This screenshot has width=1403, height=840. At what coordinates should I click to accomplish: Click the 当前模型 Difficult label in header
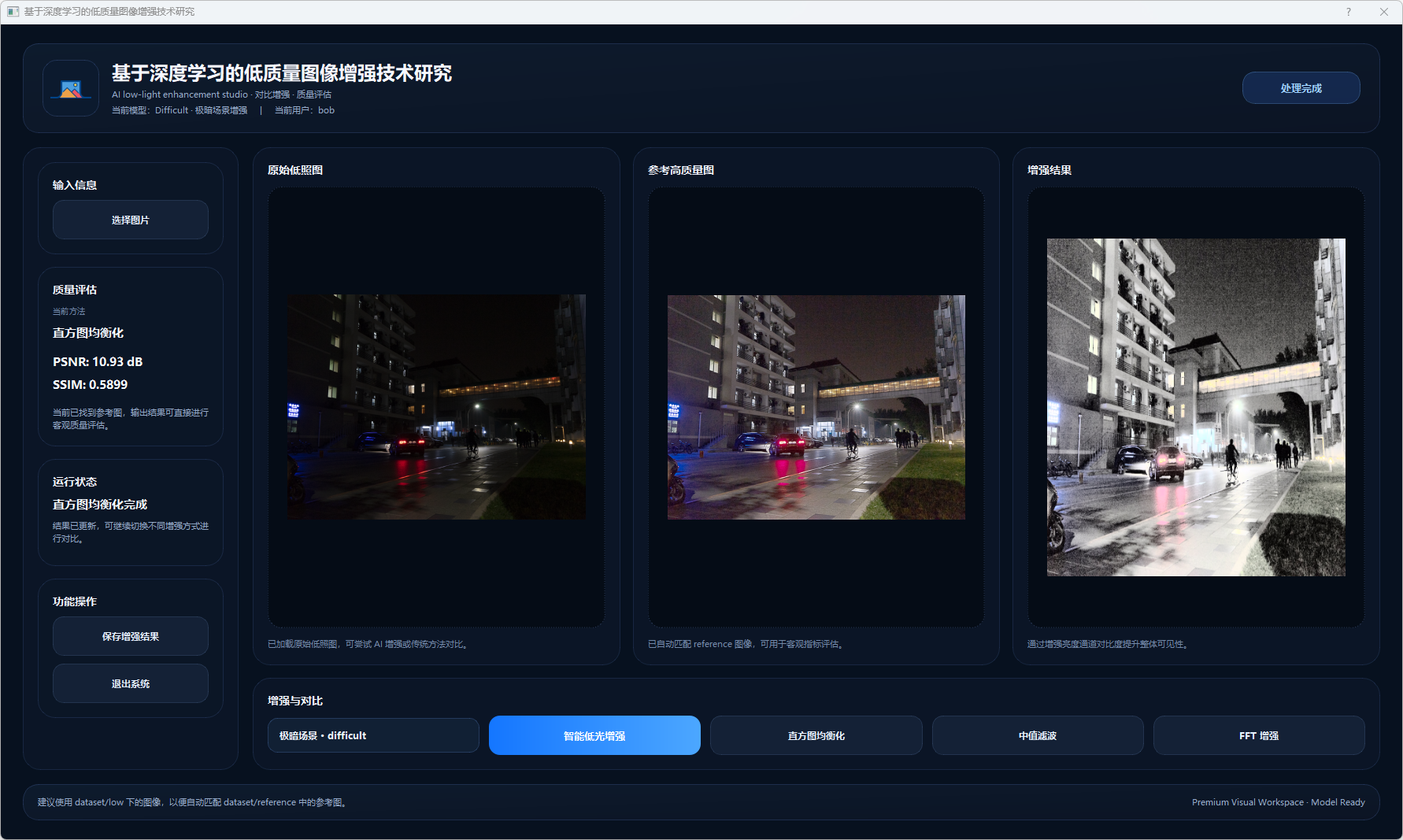[180, 110]
